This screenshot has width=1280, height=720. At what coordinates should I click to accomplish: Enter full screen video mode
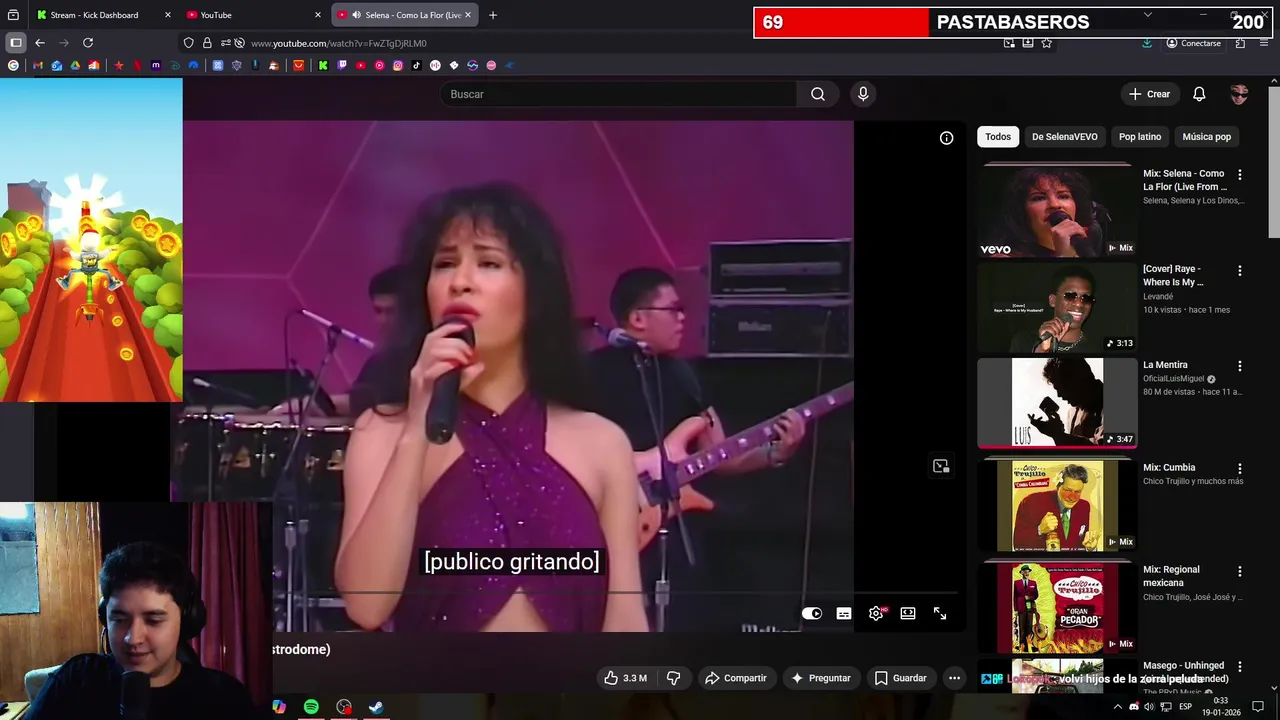coord(940,613)
